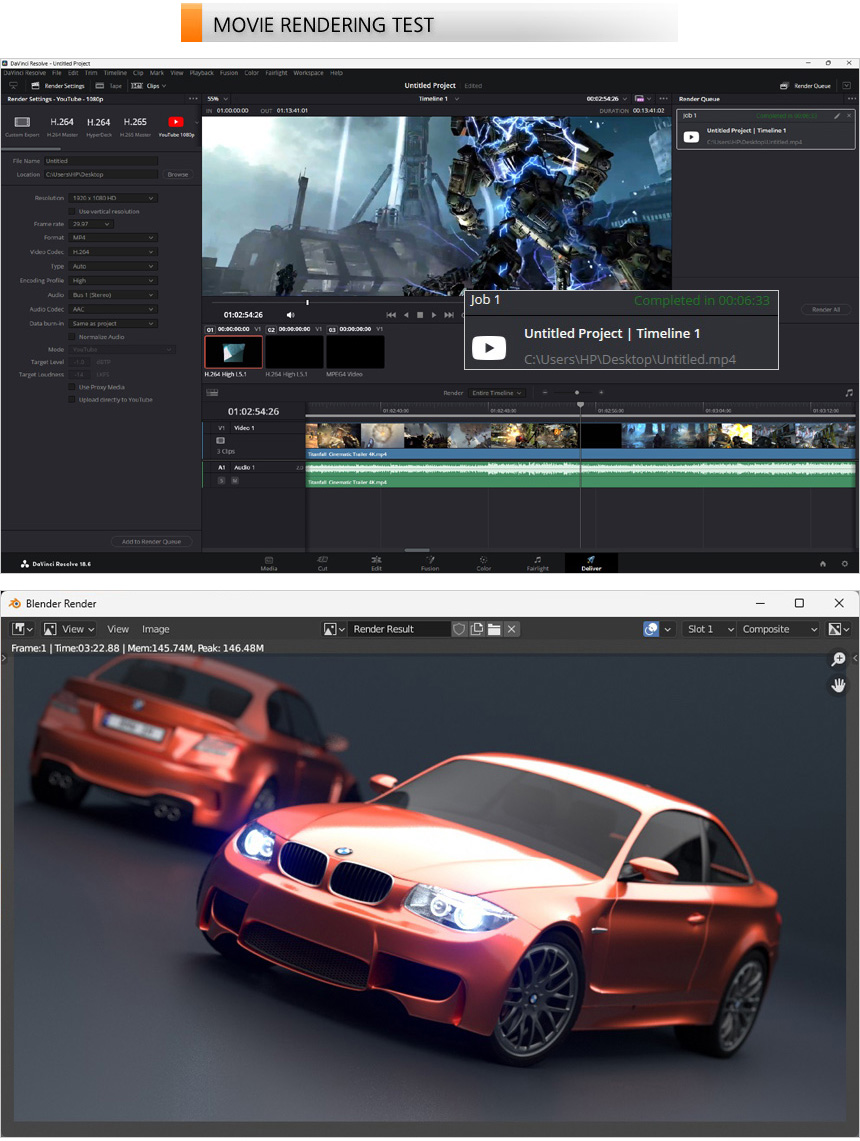Enable Upload directly to YouTube
The height and width of the screenshot is (1141, 860).
point(72,399)
